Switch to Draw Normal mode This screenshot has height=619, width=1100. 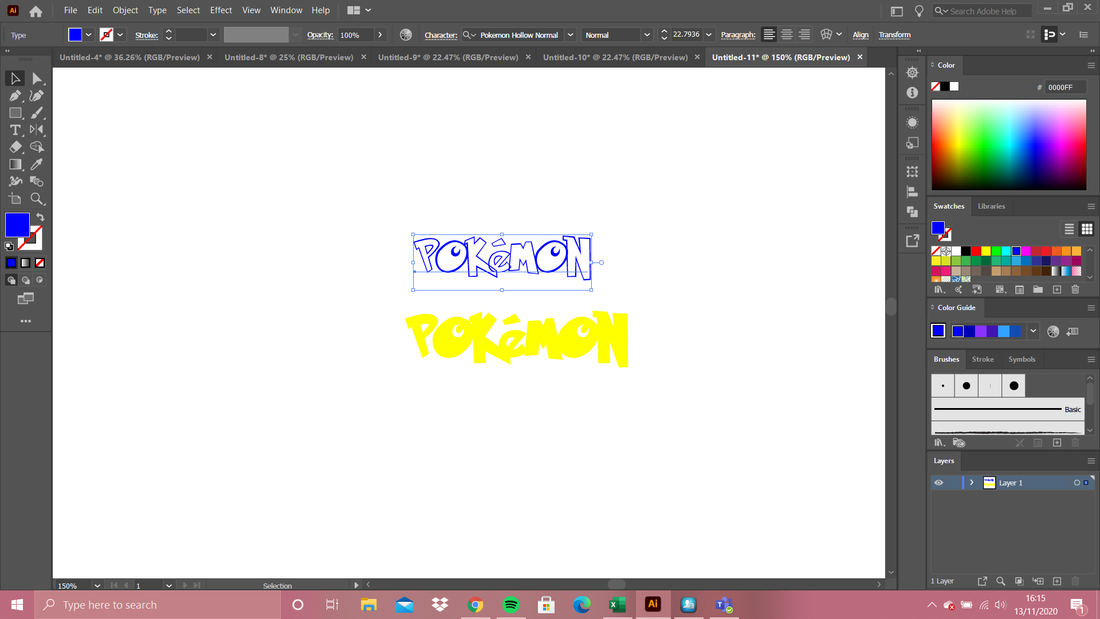pyautogui.click(x=11, y=280)
